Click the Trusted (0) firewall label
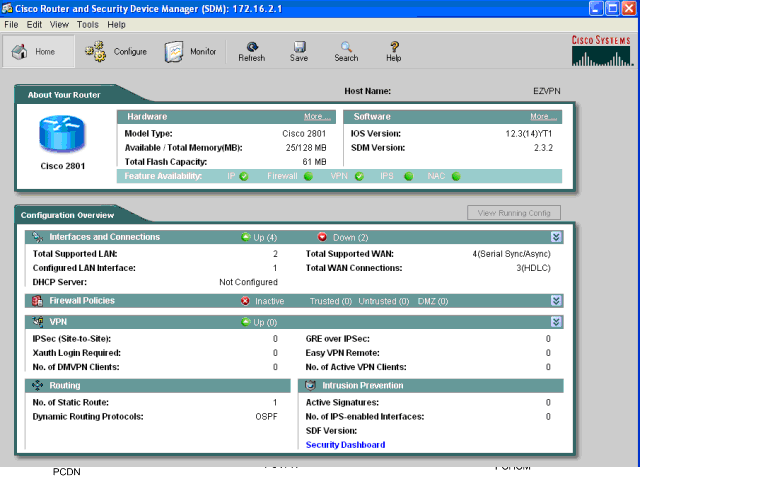The width and height of the screenshot is (768, 480). pyautogui.click(x=331, y=301)
